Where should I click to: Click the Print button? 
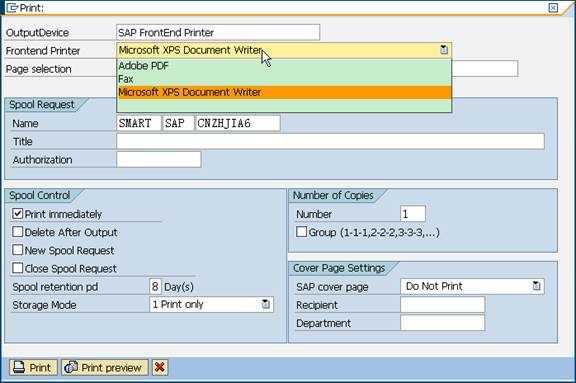point(33,368)
